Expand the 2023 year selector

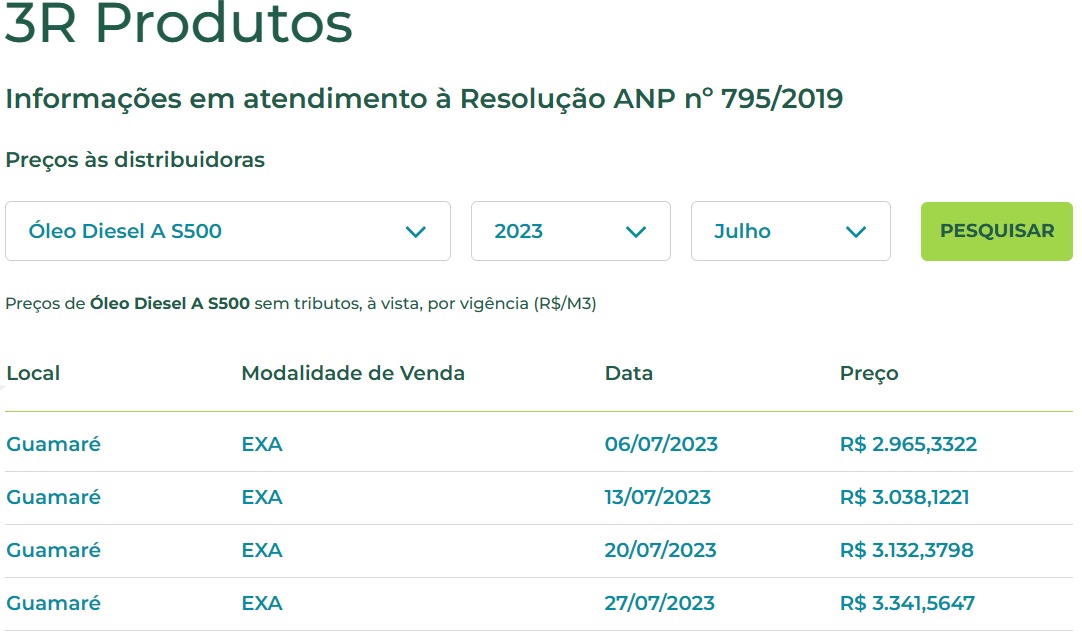[x=570, y=232]
